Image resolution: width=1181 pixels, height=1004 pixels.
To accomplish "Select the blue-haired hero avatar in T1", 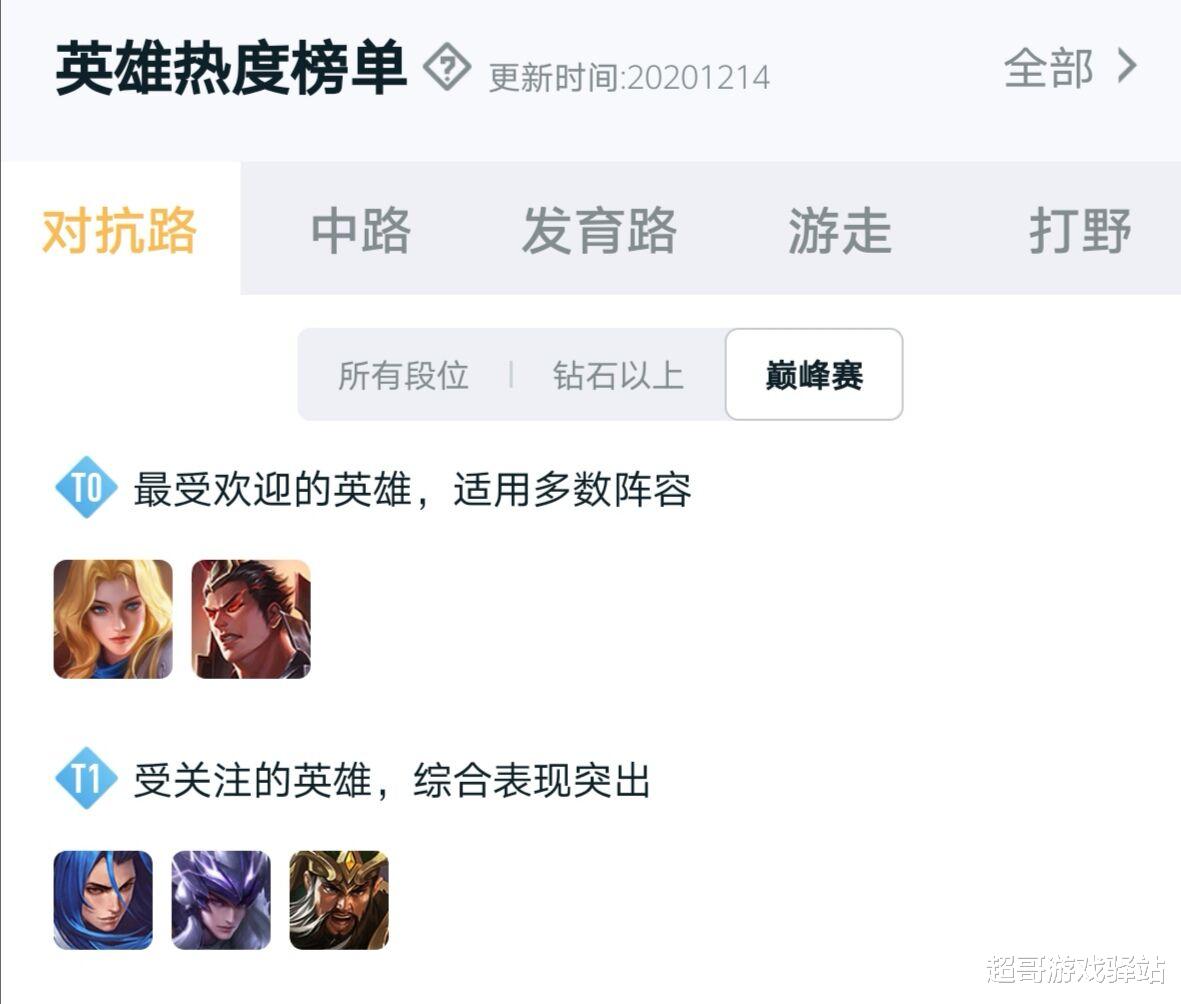I will [x=103, y=900].
